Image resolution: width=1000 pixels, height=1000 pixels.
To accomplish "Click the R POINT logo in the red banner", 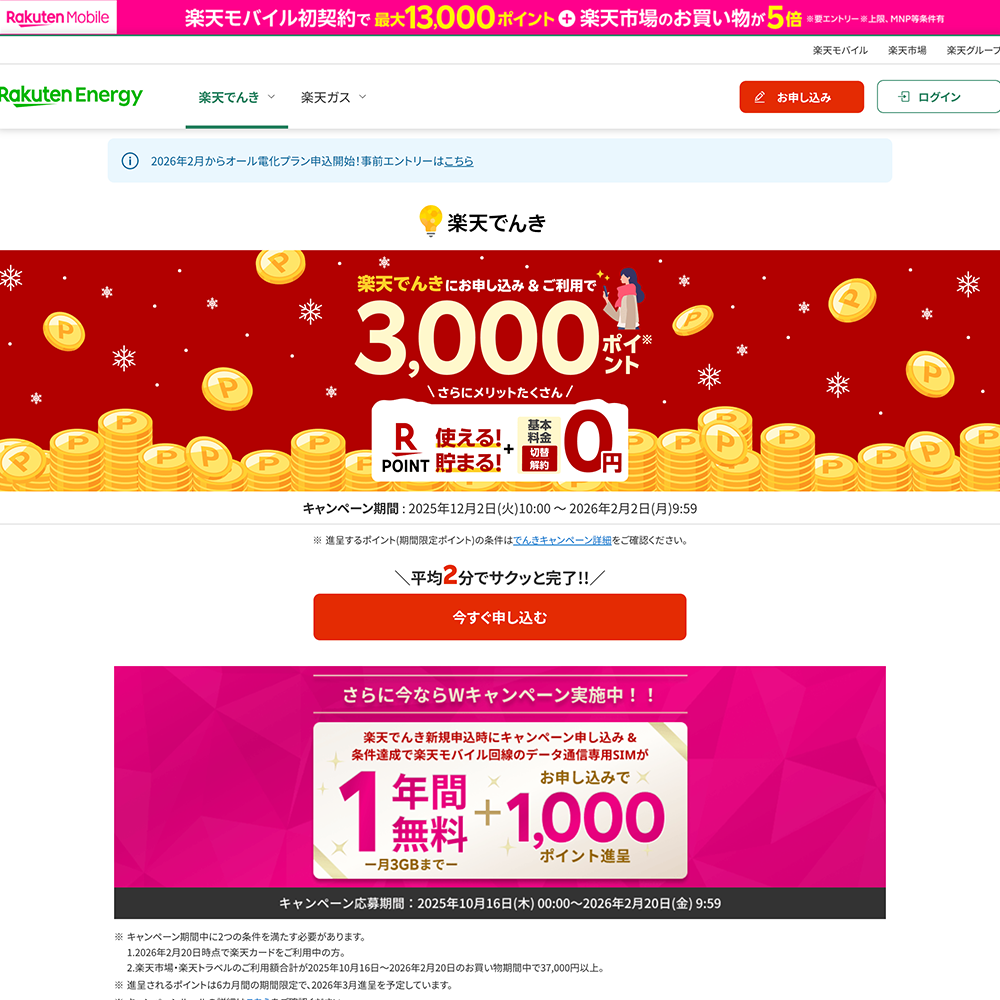I will click(x=405, y=448).
